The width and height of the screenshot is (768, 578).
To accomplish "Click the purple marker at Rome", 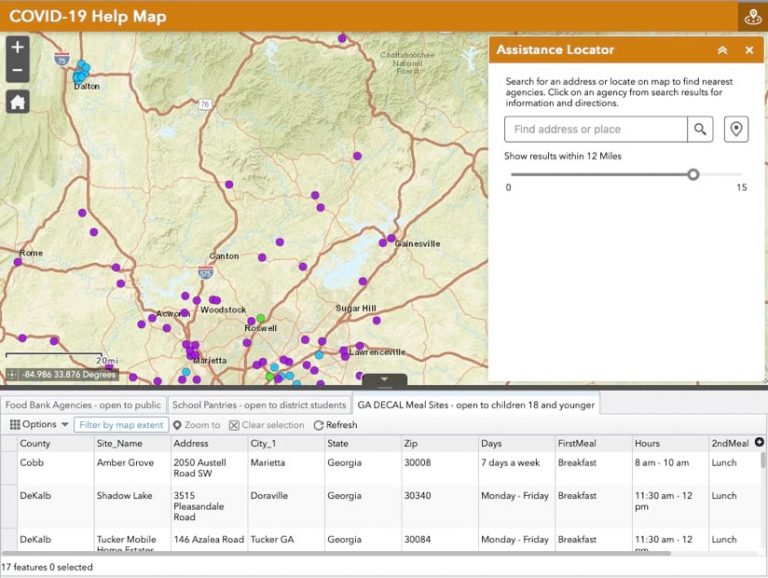I will (x=18, y=262).
